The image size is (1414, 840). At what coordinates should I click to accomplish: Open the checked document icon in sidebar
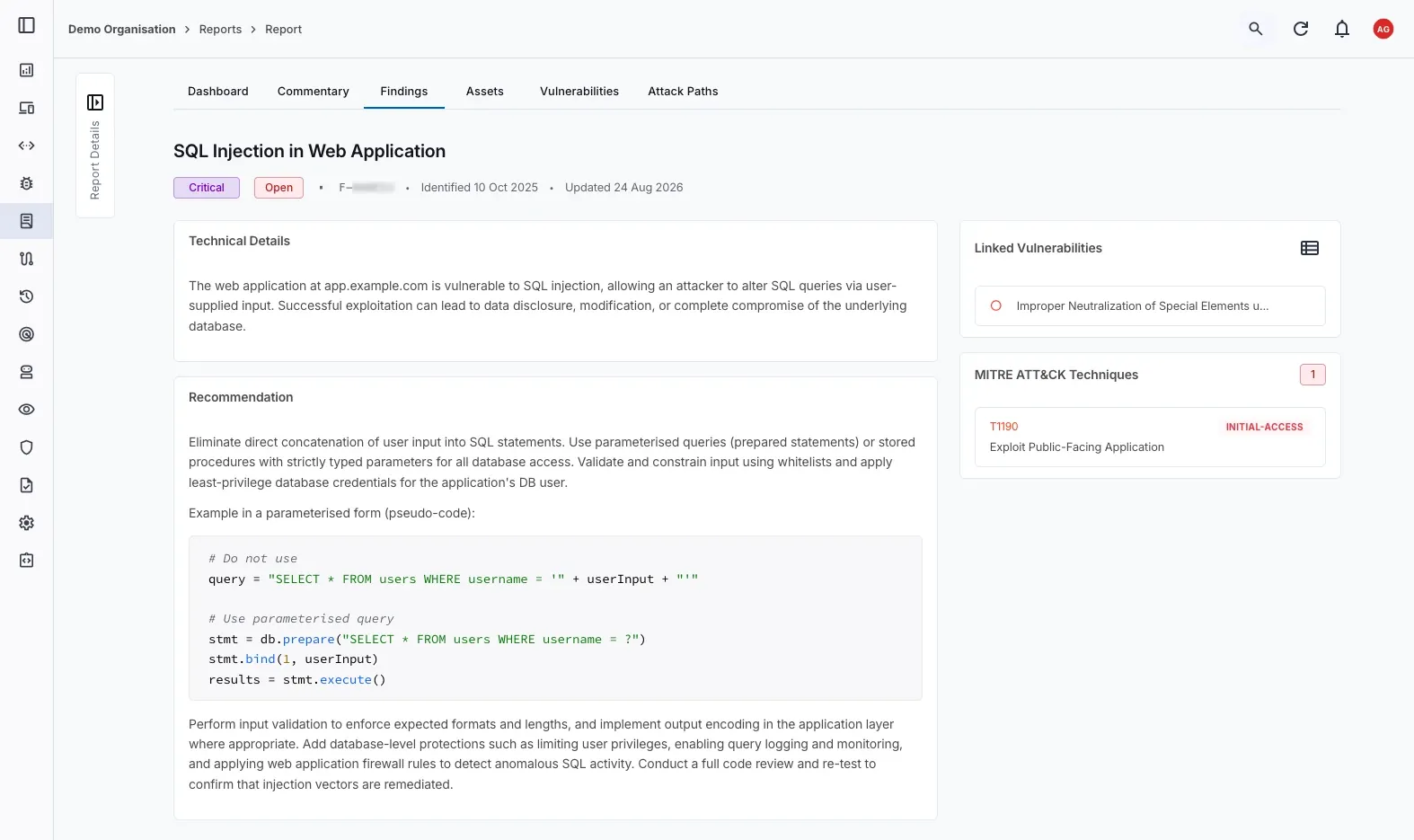coord(27,485)
